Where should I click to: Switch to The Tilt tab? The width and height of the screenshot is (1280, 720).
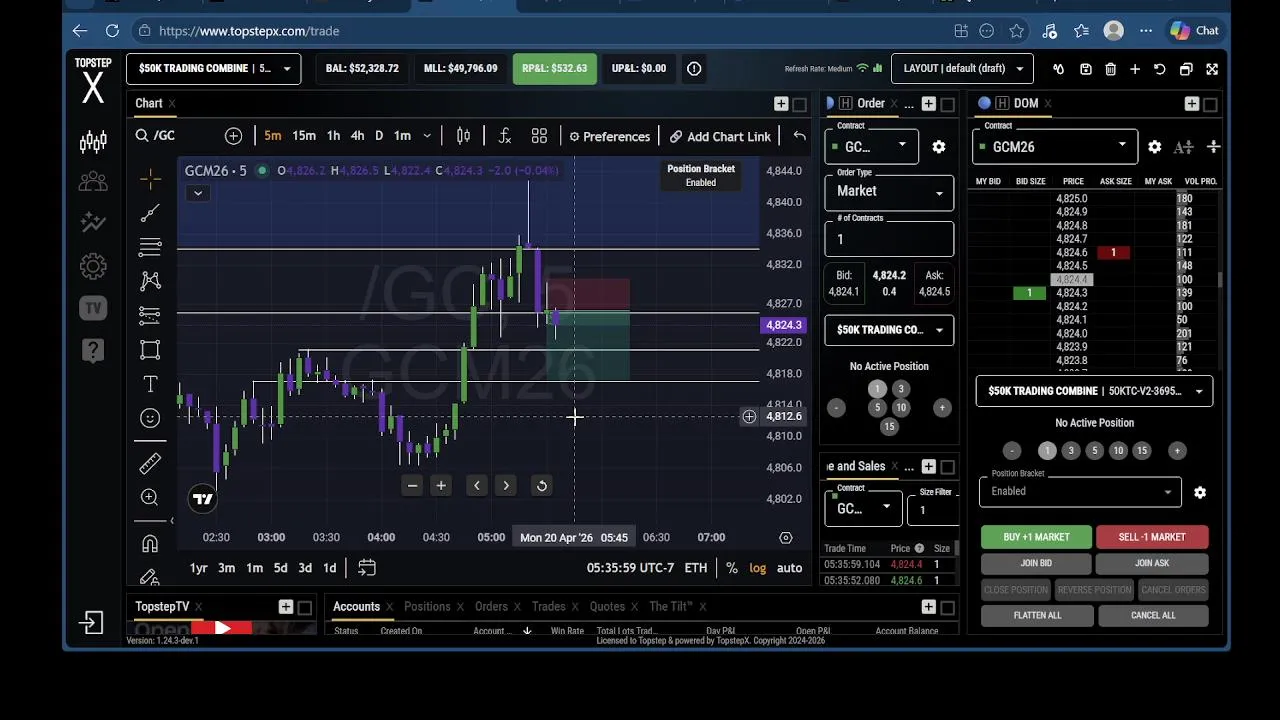670,607
